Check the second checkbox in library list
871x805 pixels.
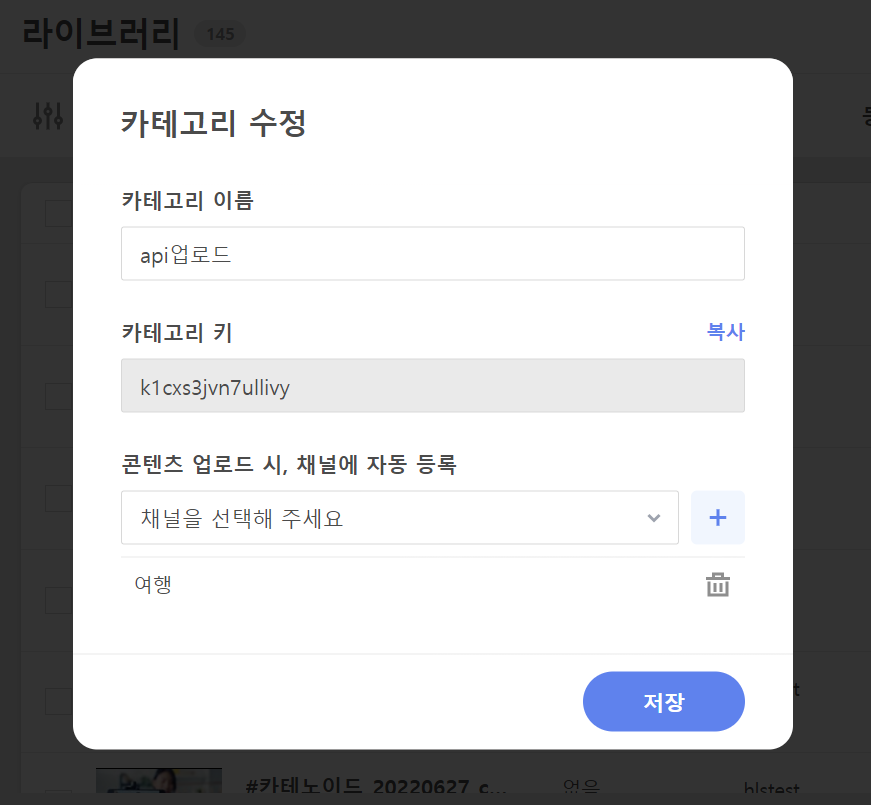coord(58,294)
